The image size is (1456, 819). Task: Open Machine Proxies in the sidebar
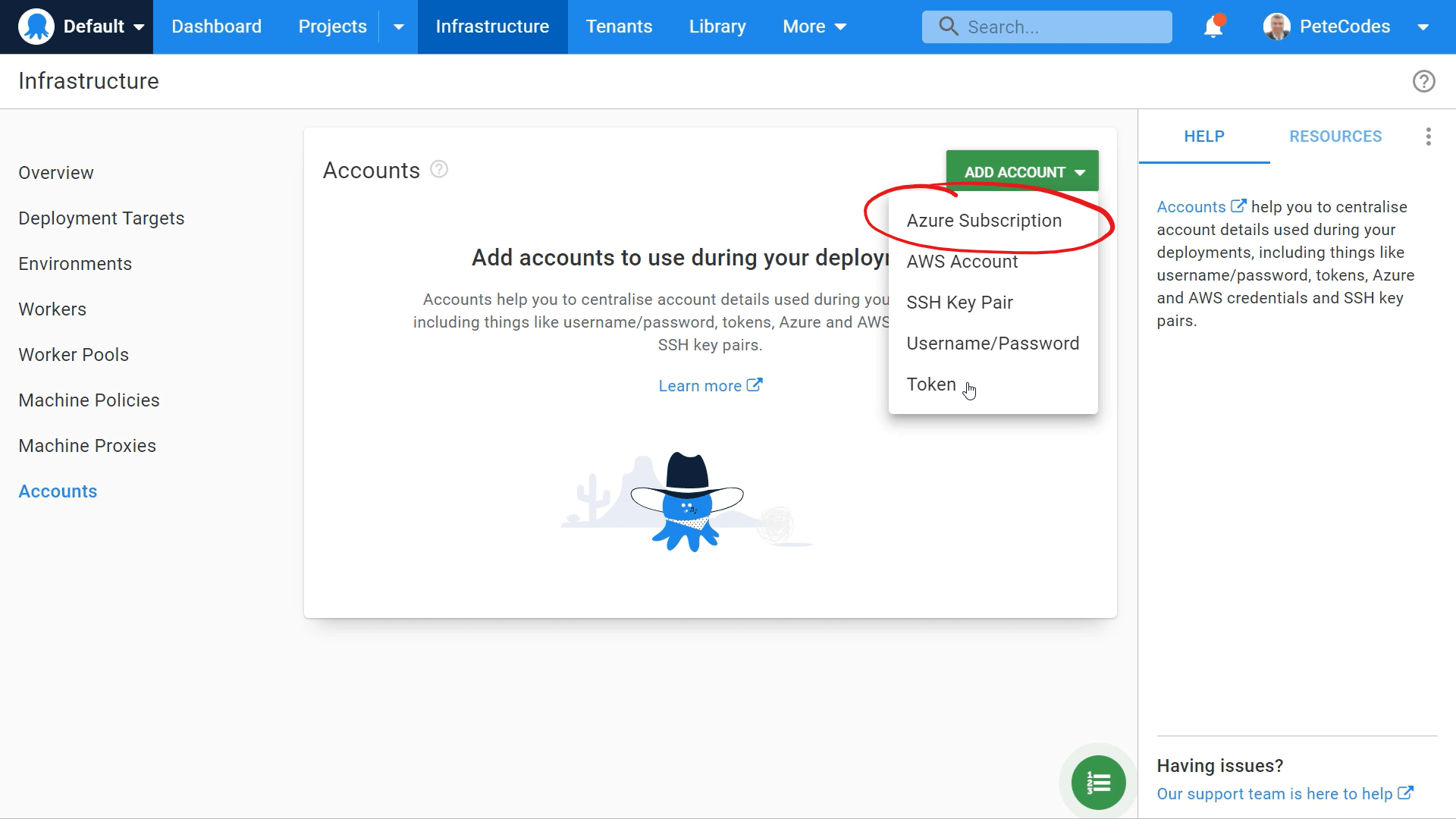(x=87, y=446)
